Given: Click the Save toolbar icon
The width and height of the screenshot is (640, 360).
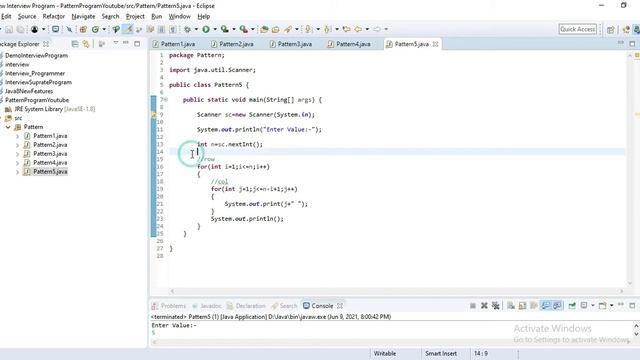Looking at the screenshot, I should pos(9,29).
